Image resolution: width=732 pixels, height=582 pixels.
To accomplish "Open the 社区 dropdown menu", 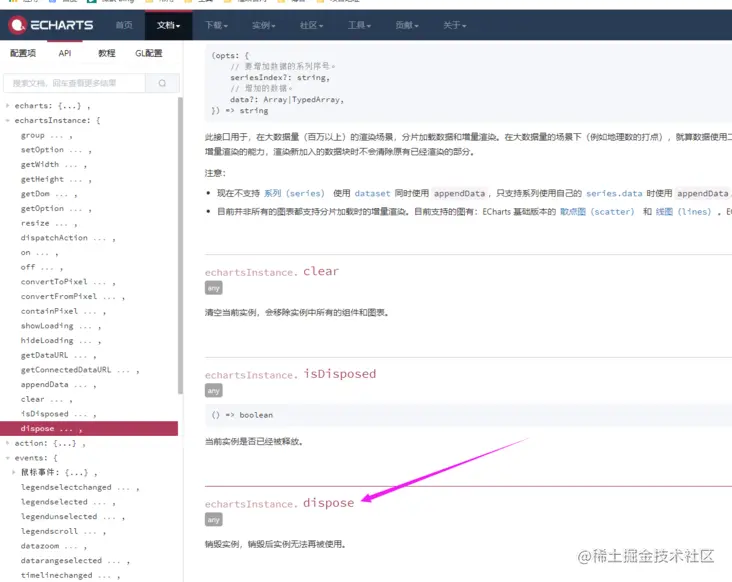I will [311, 25].
